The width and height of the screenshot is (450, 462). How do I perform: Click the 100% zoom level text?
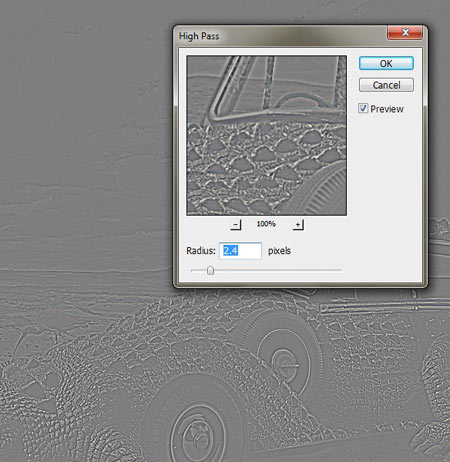266,224
